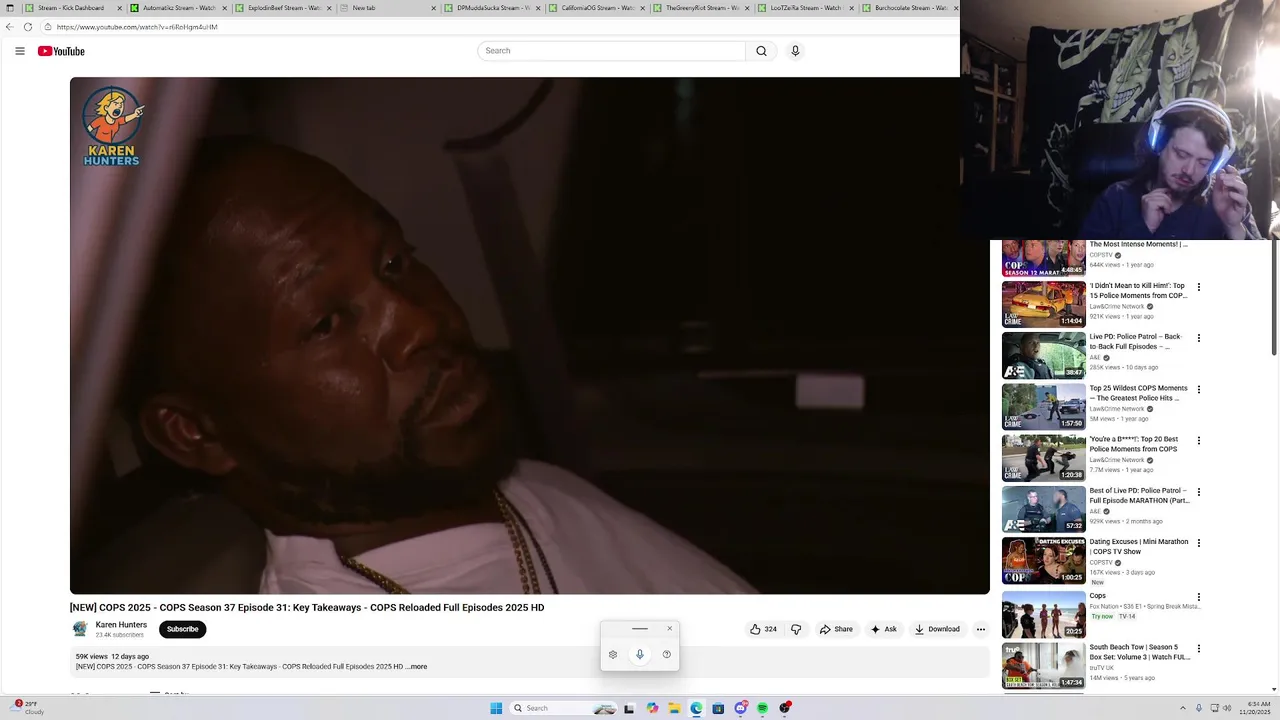Viewport: 1280px width, 720px height.
Task: Open the 1:14:04 Law&Crime Police Moments thumbnail
Action: (x=1044, y=304)
